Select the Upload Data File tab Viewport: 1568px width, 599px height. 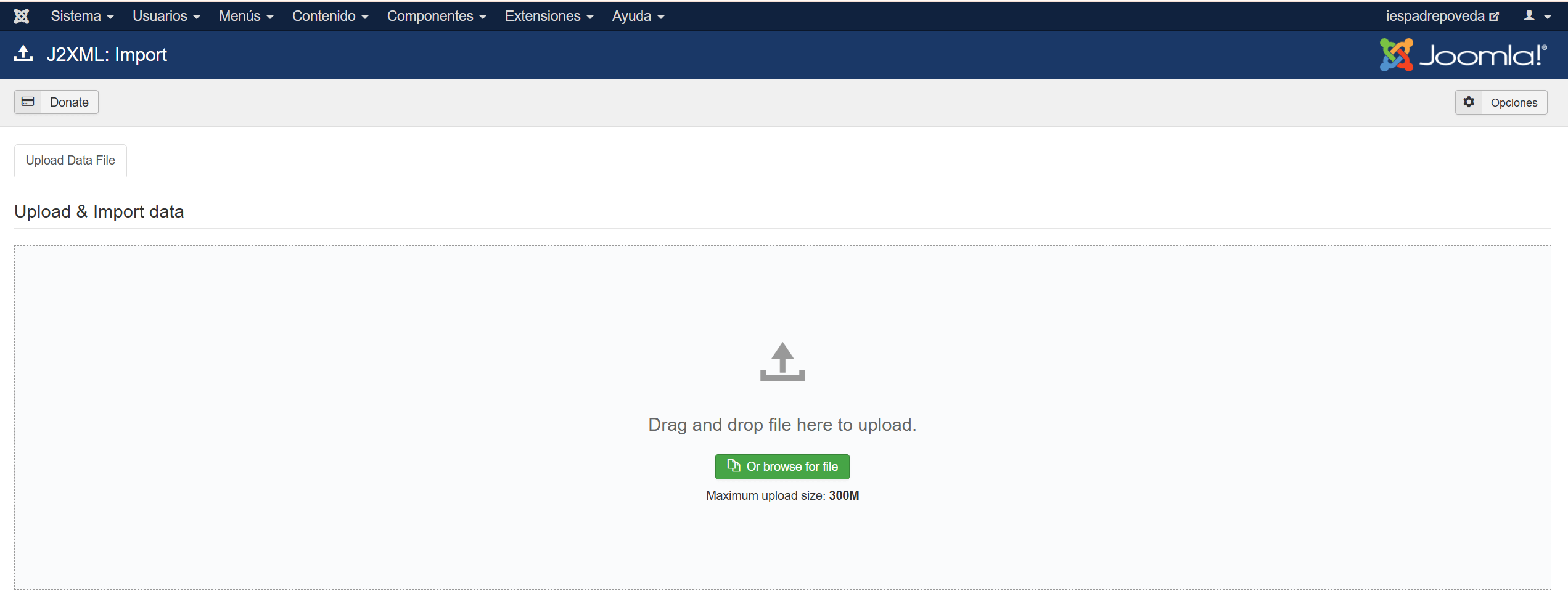point(70,160)
